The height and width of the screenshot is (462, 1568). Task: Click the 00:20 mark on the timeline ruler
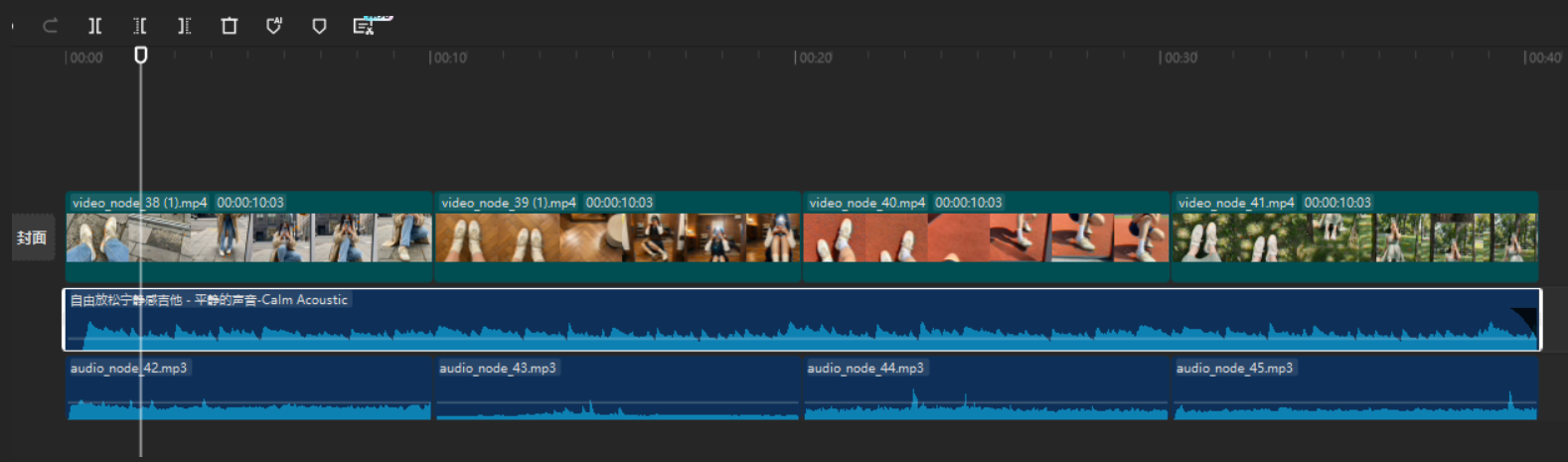814,58
